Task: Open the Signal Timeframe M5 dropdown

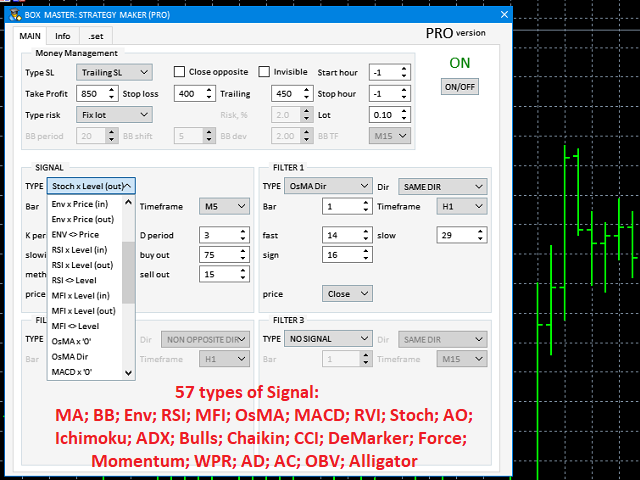Action: (x=224, y=206)
